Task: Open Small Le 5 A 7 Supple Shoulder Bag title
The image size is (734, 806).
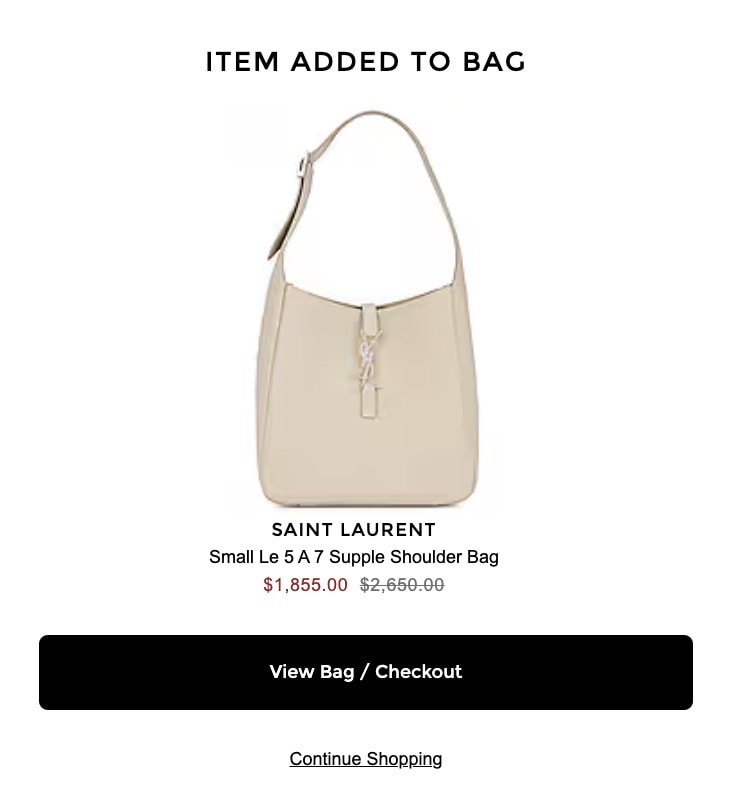Action: [x=354, y=557]
